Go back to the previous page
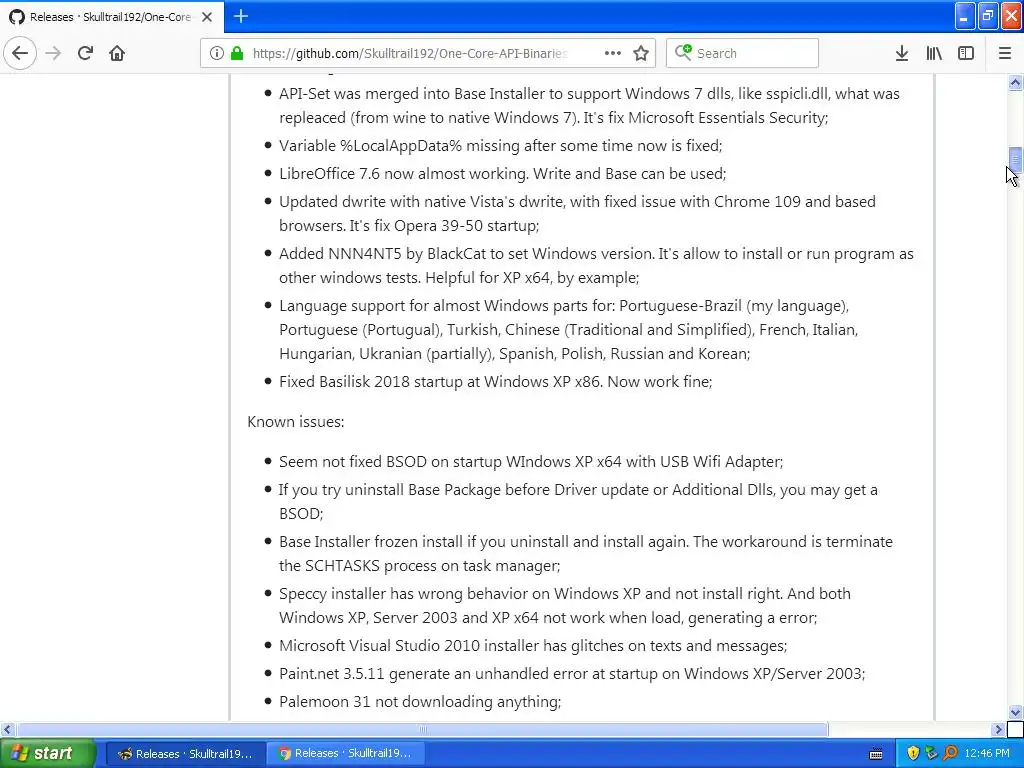Screen dimensions: 1024x768 (x=20, y=53)
